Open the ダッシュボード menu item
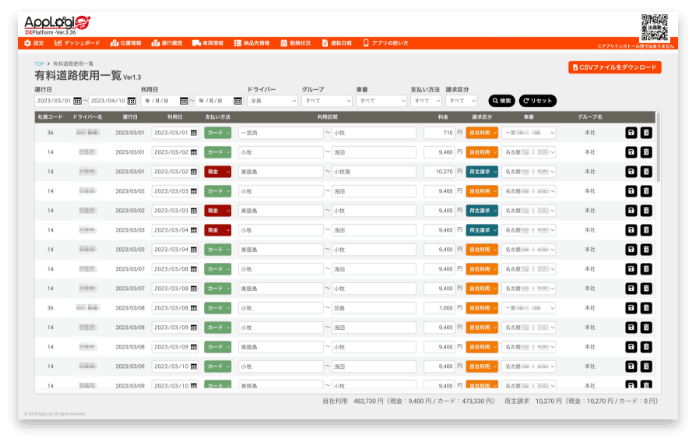The height and width of the screenshot is (444, 696). coord(77,44)
